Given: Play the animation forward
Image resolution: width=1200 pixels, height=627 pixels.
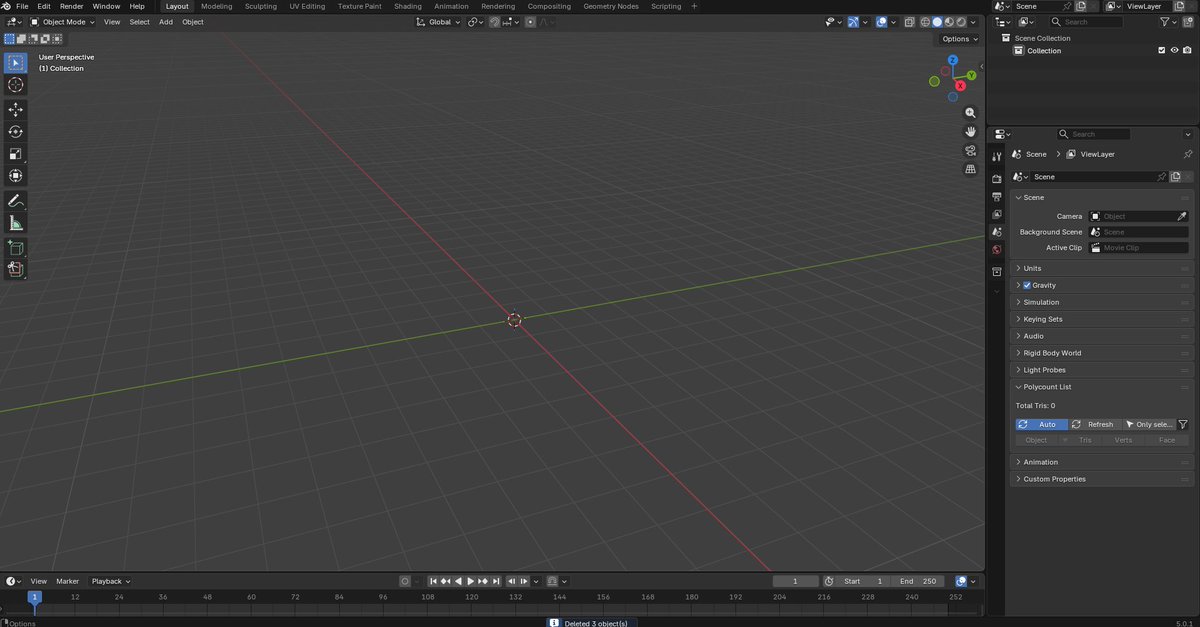Looking at the screenshot, I should tap(470, 581).
